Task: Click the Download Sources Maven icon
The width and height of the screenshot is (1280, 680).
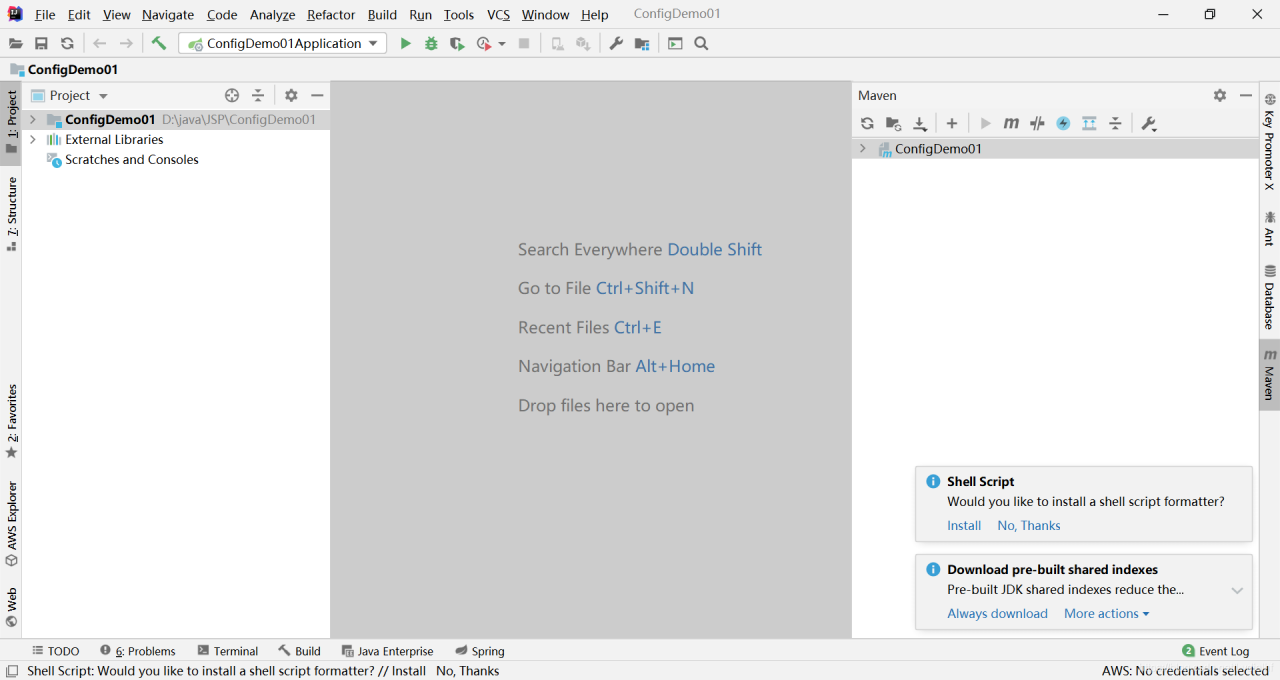Action: pyautogui.click(x=920, y=123)
